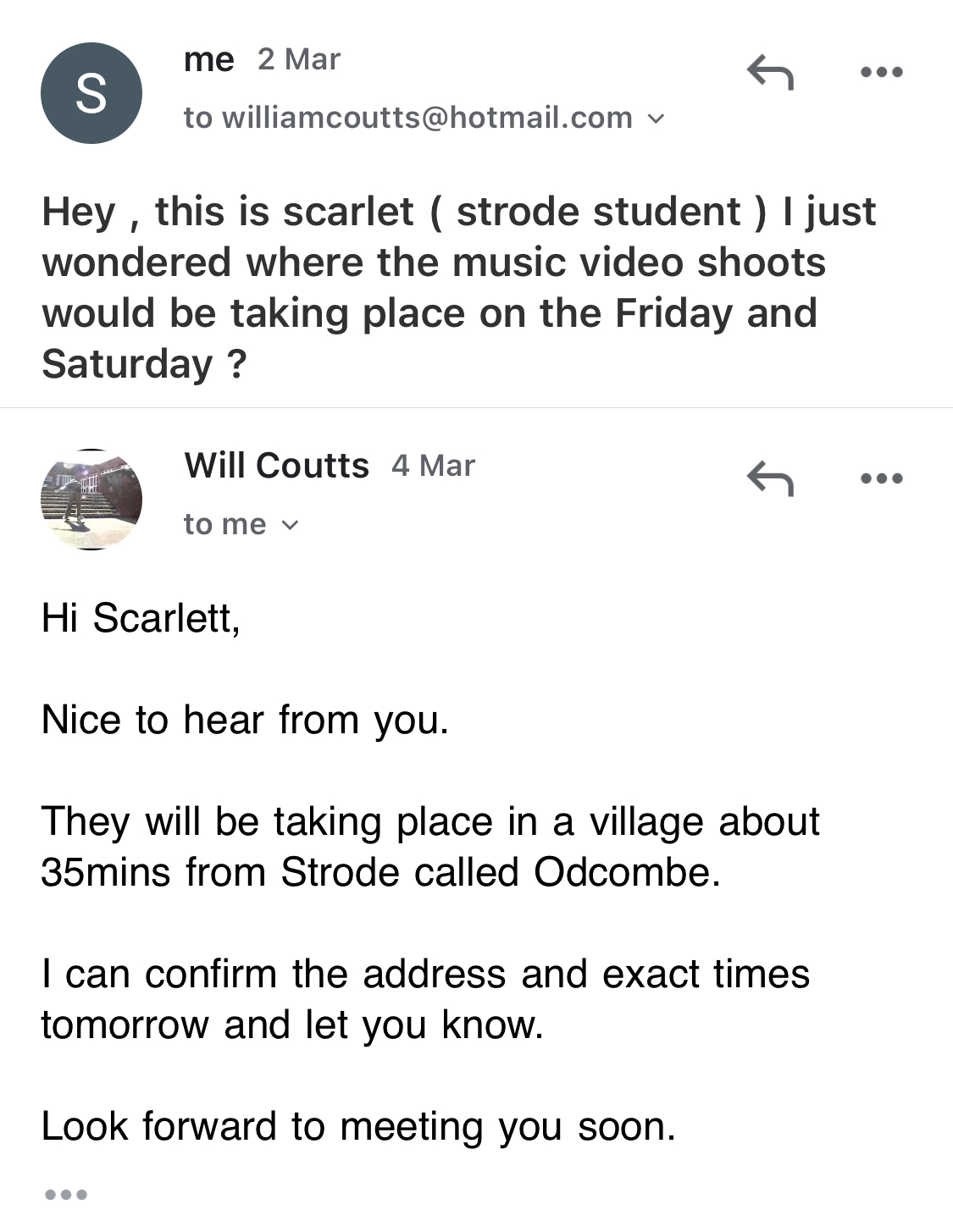953x1232 pixels.
Task: Tap the 'confirm the address' paragraph
Action: 425,999
